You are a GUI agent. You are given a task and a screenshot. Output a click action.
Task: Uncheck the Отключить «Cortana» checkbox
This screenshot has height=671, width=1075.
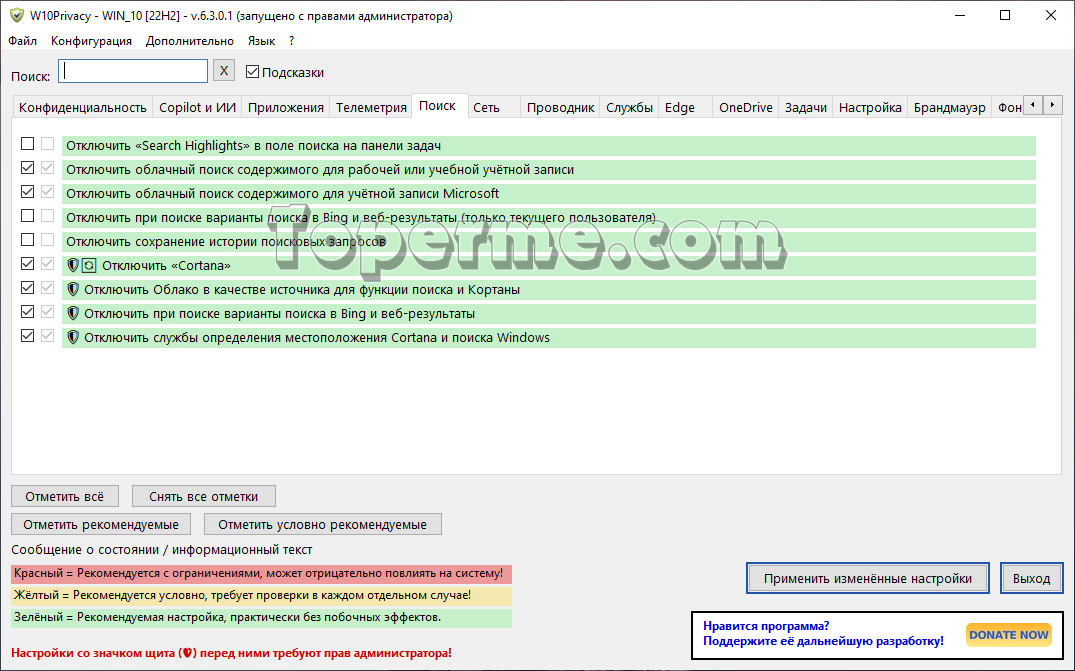pyautogui.click(x=27, y=264)
